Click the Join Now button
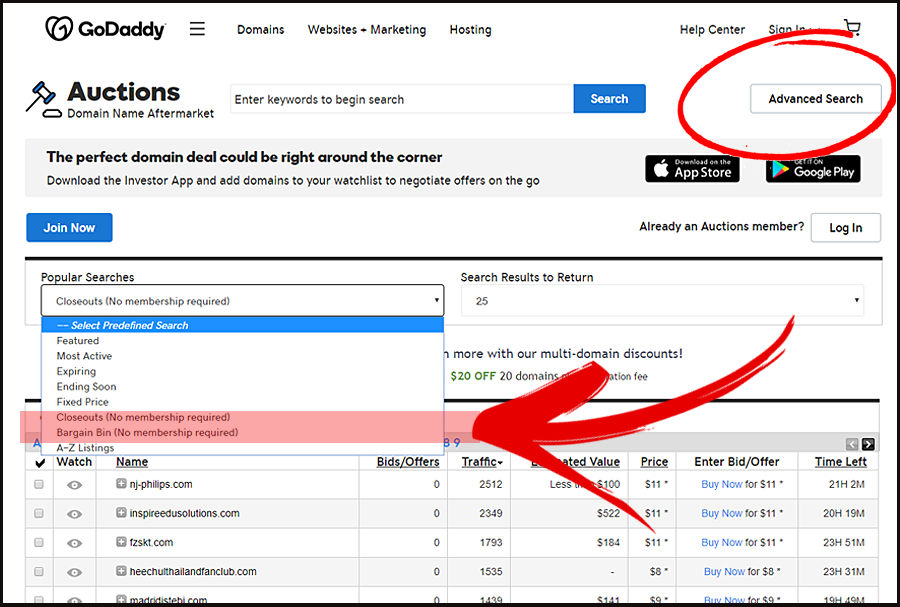900x607 pixels. click(69, 227)
